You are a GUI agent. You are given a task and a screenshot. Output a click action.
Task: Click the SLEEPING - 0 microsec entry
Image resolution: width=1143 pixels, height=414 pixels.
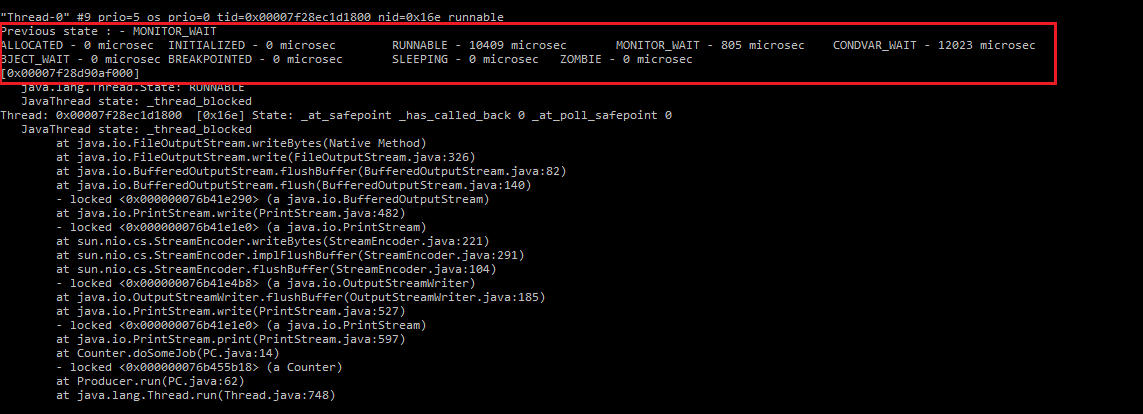tap(465, 60)
